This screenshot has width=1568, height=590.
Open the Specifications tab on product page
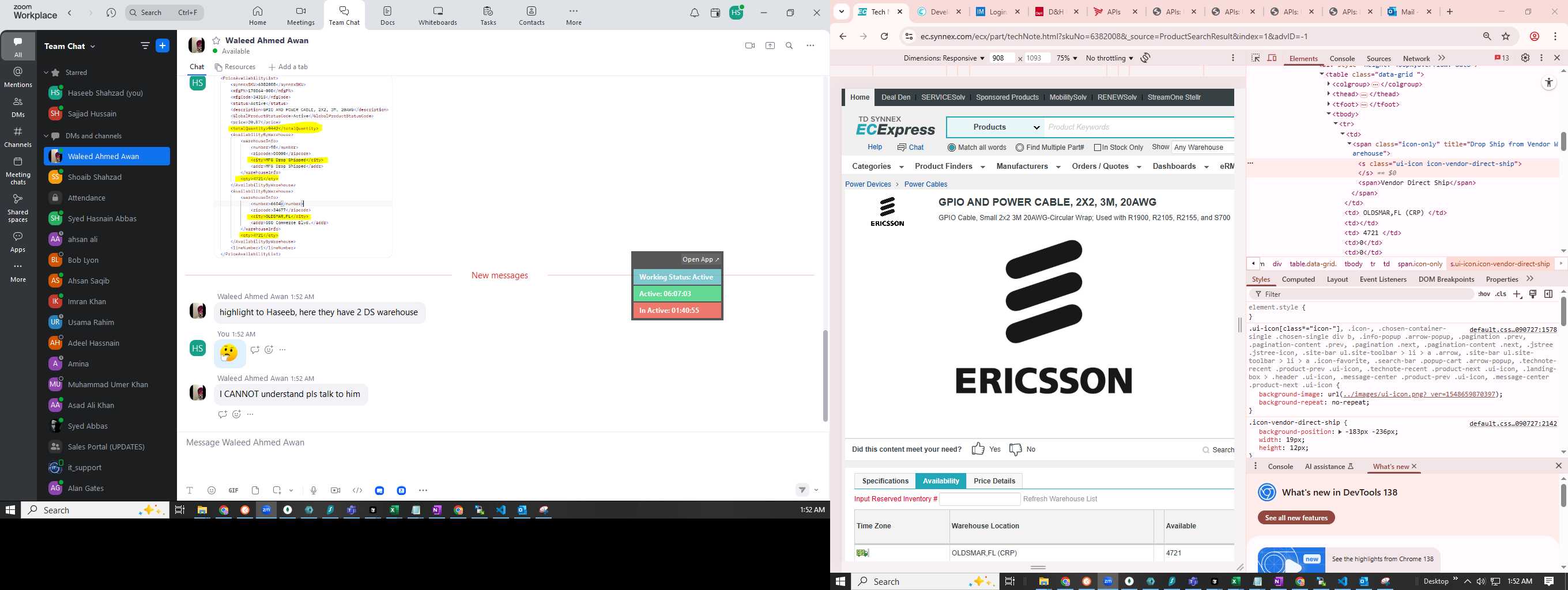click(885, 481)
